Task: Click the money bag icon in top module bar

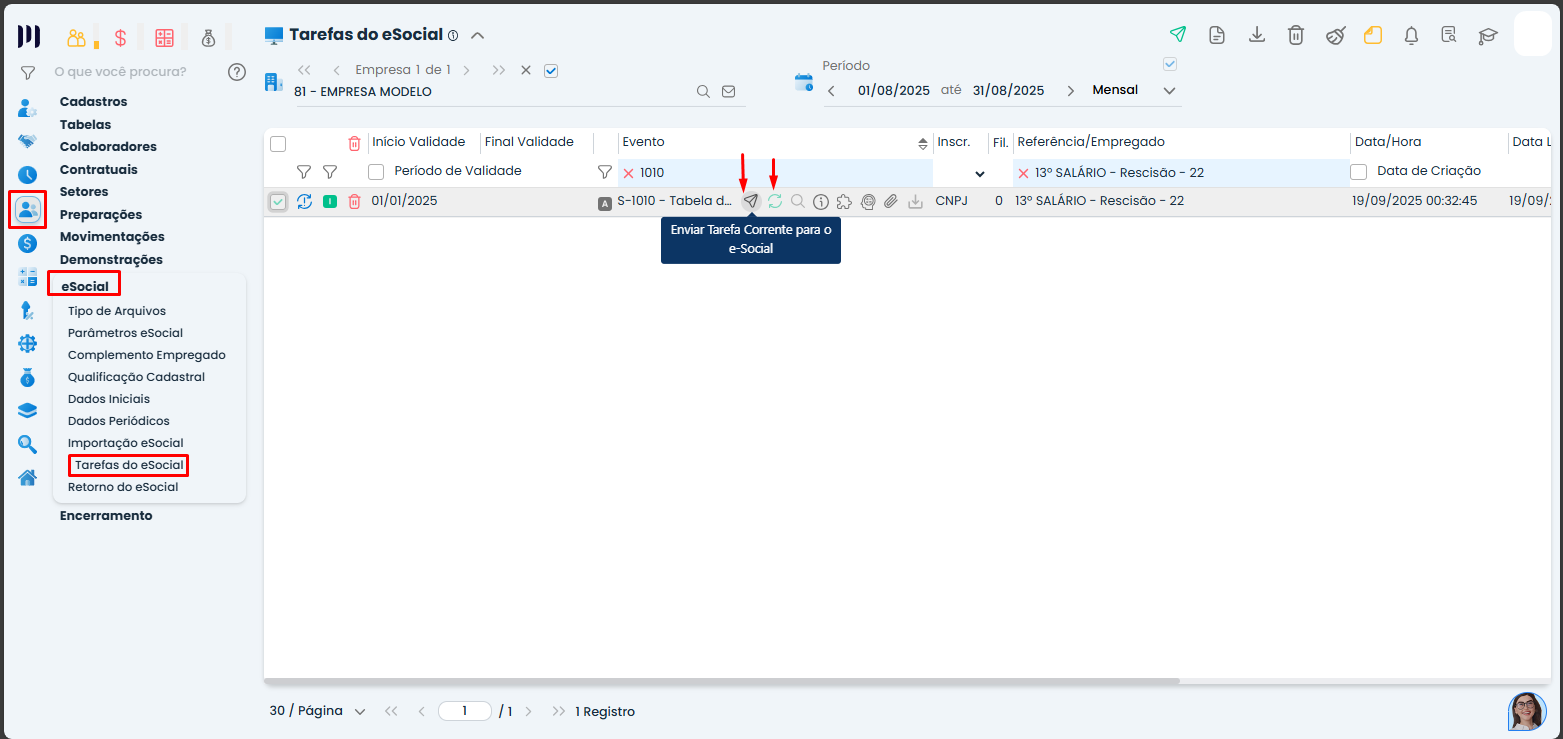Action: tap(208, 38)
